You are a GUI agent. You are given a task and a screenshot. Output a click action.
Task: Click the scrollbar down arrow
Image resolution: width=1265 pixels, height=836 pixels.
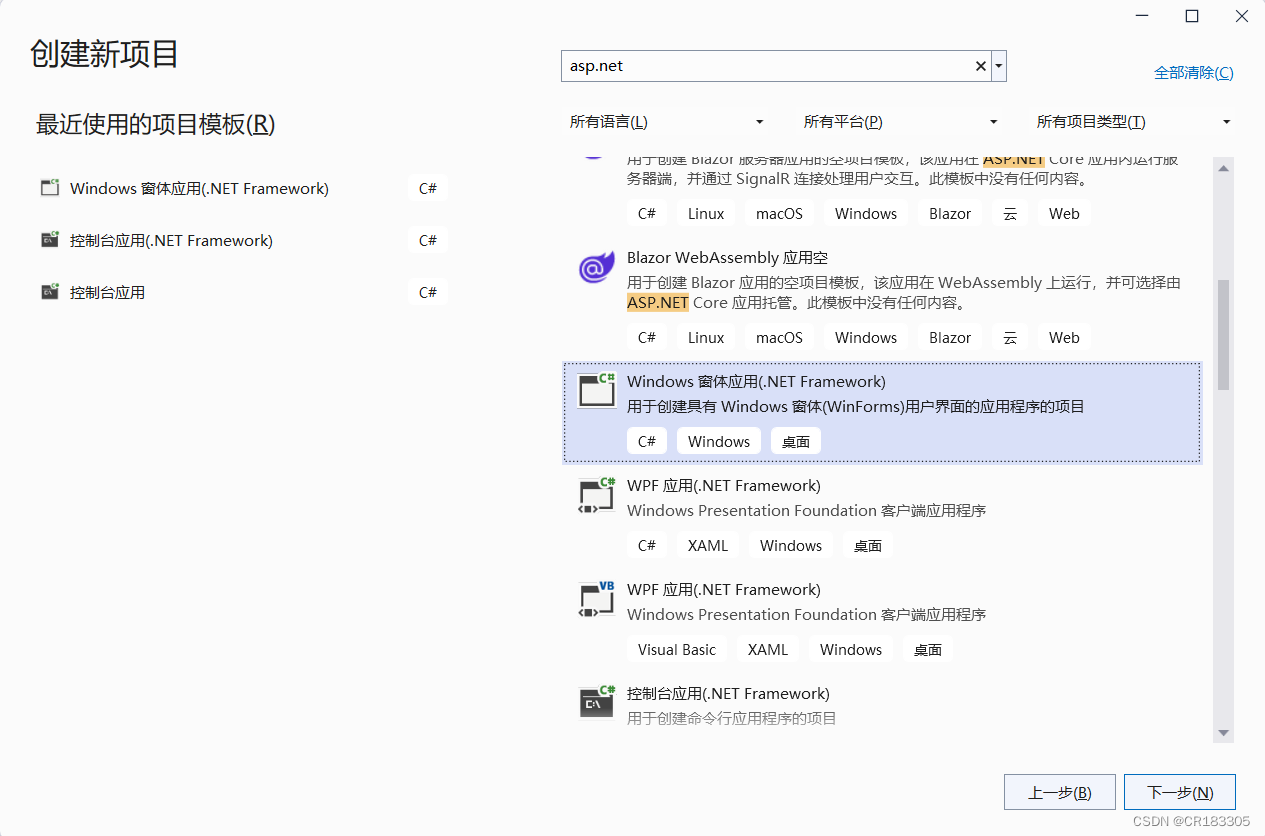pyautogui.click(x=1223, y=734)
